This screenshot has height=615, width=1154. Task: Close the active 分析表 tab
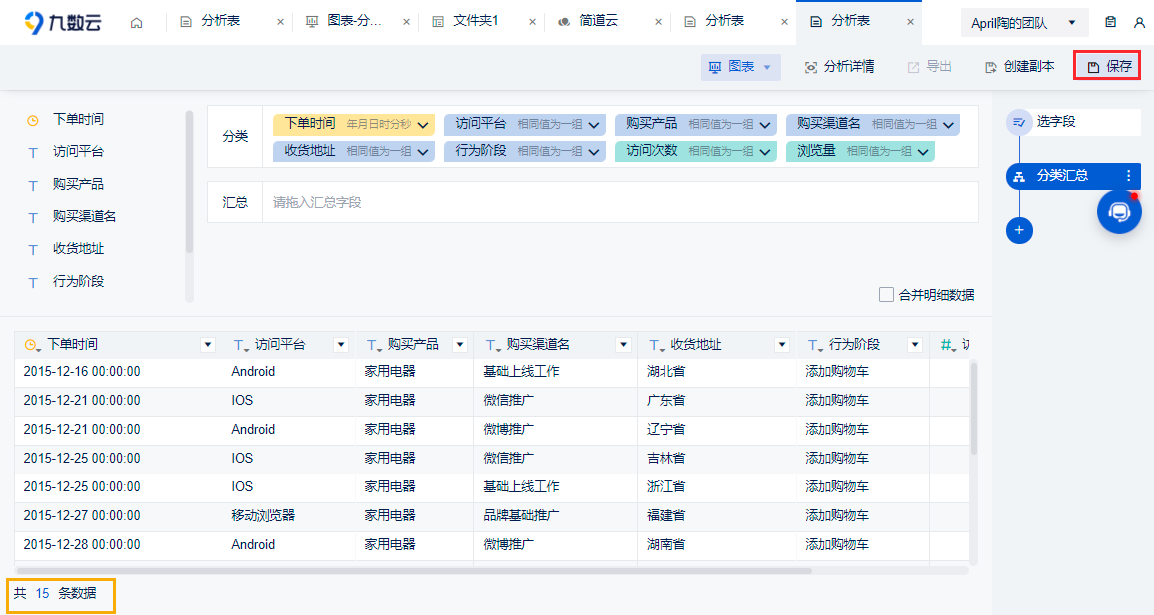click(x=910, y=22)
